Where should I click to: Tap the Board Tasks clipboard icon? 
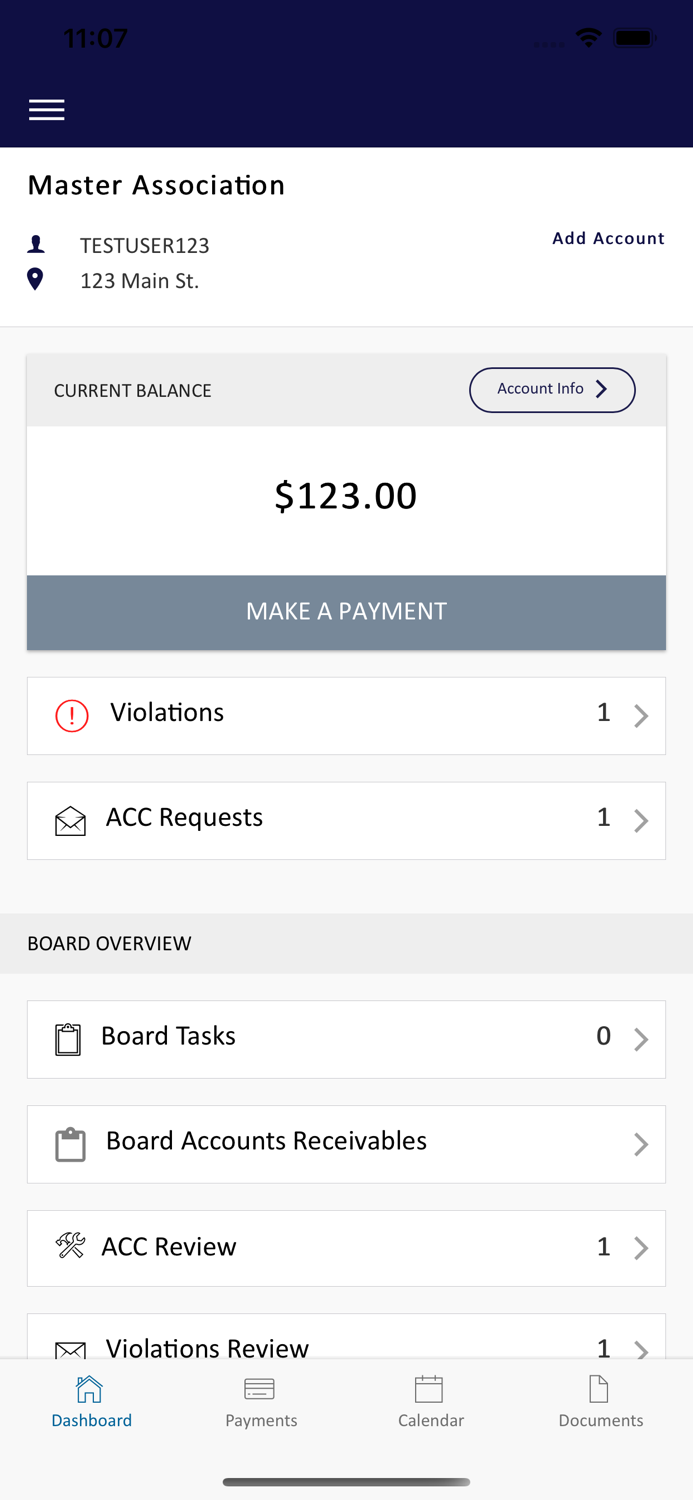point(68,1039)
